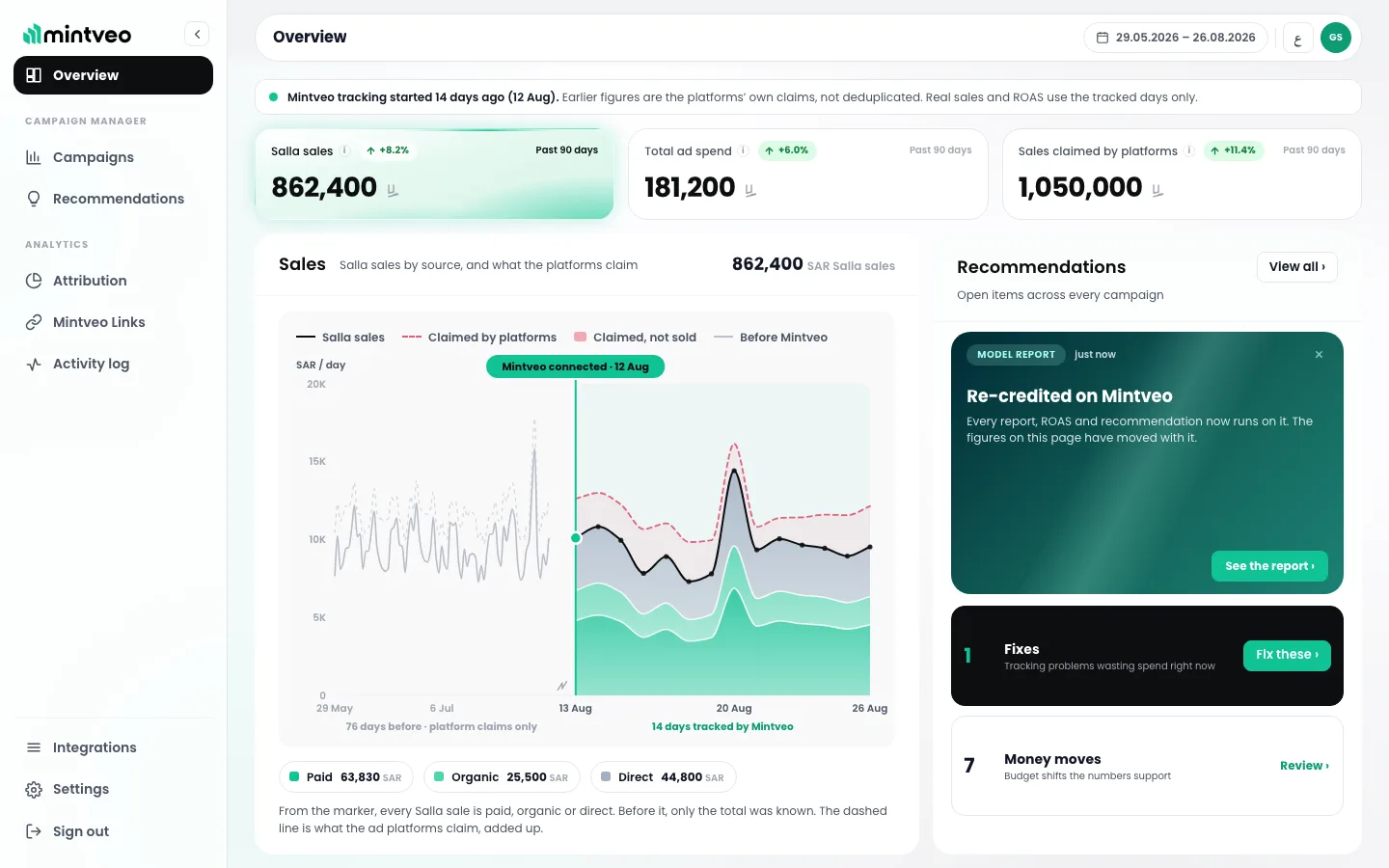The height and width of the screenshot is (868, 1389).
Task: Click the Fix these button
Action: 1287,655
